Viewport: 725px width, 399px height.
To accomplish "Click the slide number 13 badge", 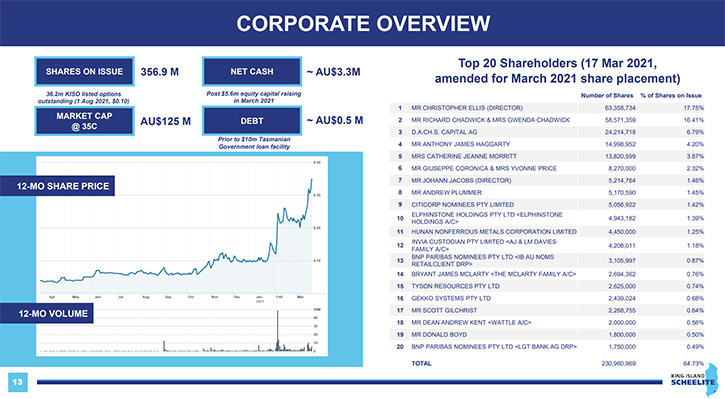I will pyautogui.click(x=18, y=382).
